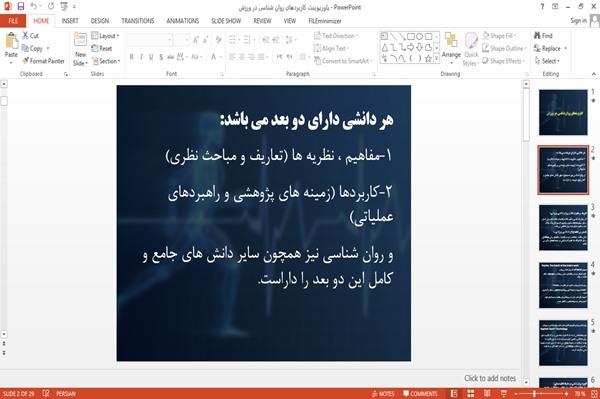
Task: Toggle Strikethrough formatting
Action: click(x=171, y=57)
